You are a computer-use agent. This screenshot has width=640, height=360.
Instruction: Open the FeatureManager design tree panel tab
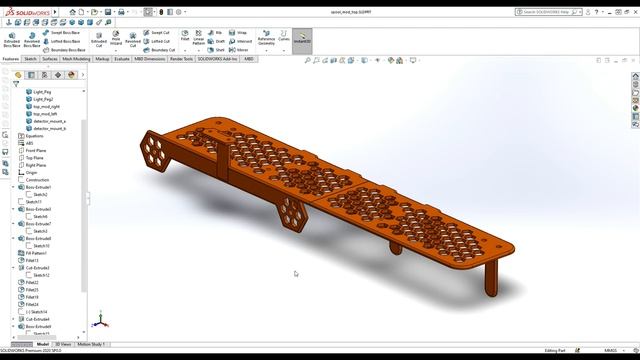(18, 75)
